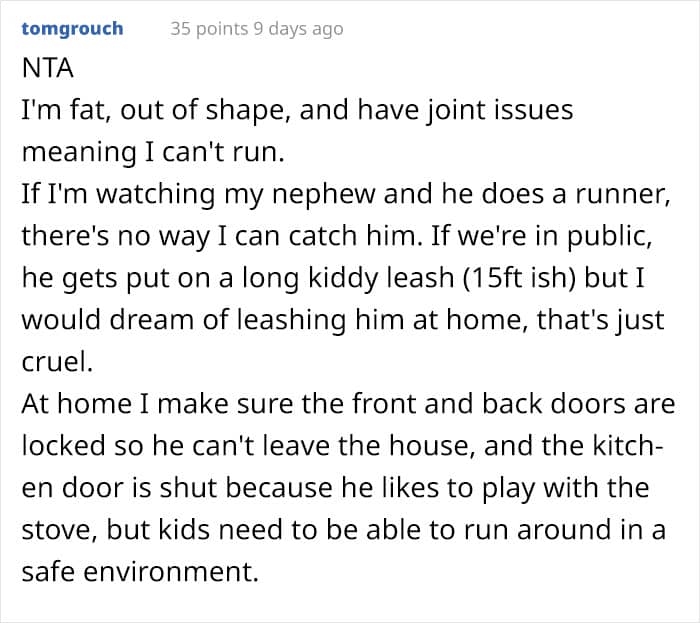Click the line locked so he can't leave
Viewport: 700px width, 623px height.
pos(342,445)
